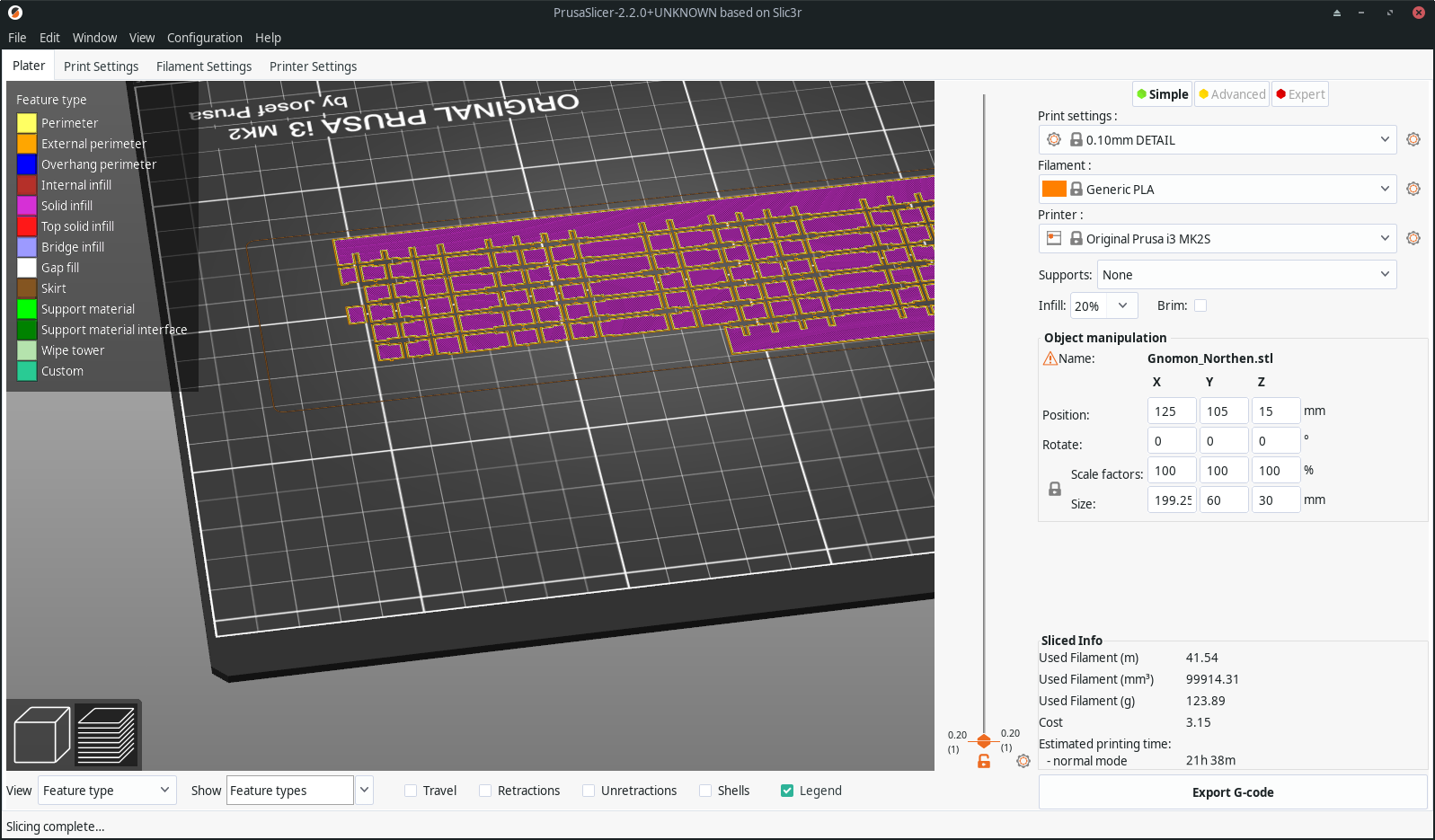
Task: Click the keep-above arrow button in title bar
Action: 1337,13
